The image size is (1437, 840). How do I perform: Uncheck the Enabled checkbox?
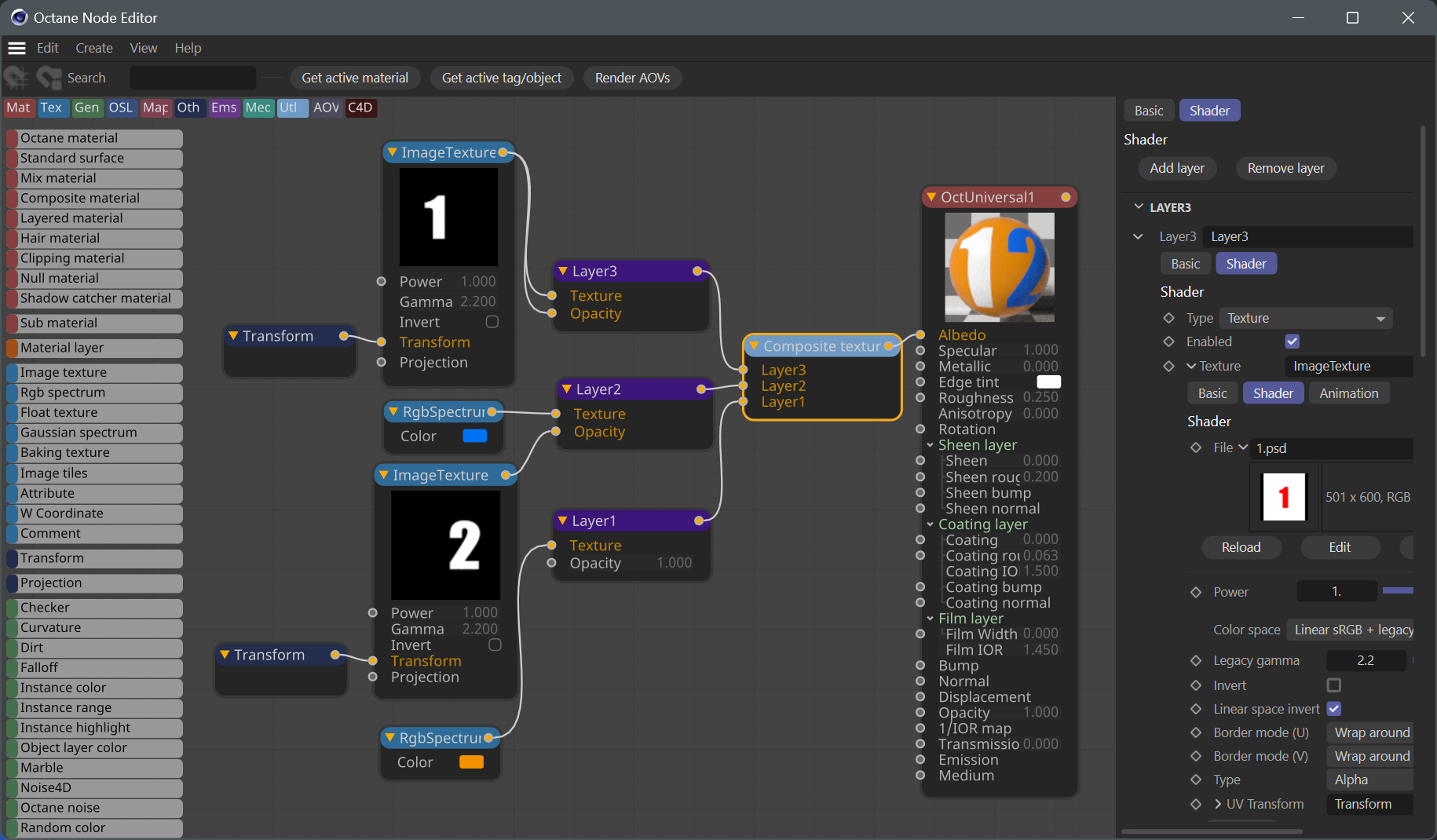pyautogui.click(x=1292, y=341)
